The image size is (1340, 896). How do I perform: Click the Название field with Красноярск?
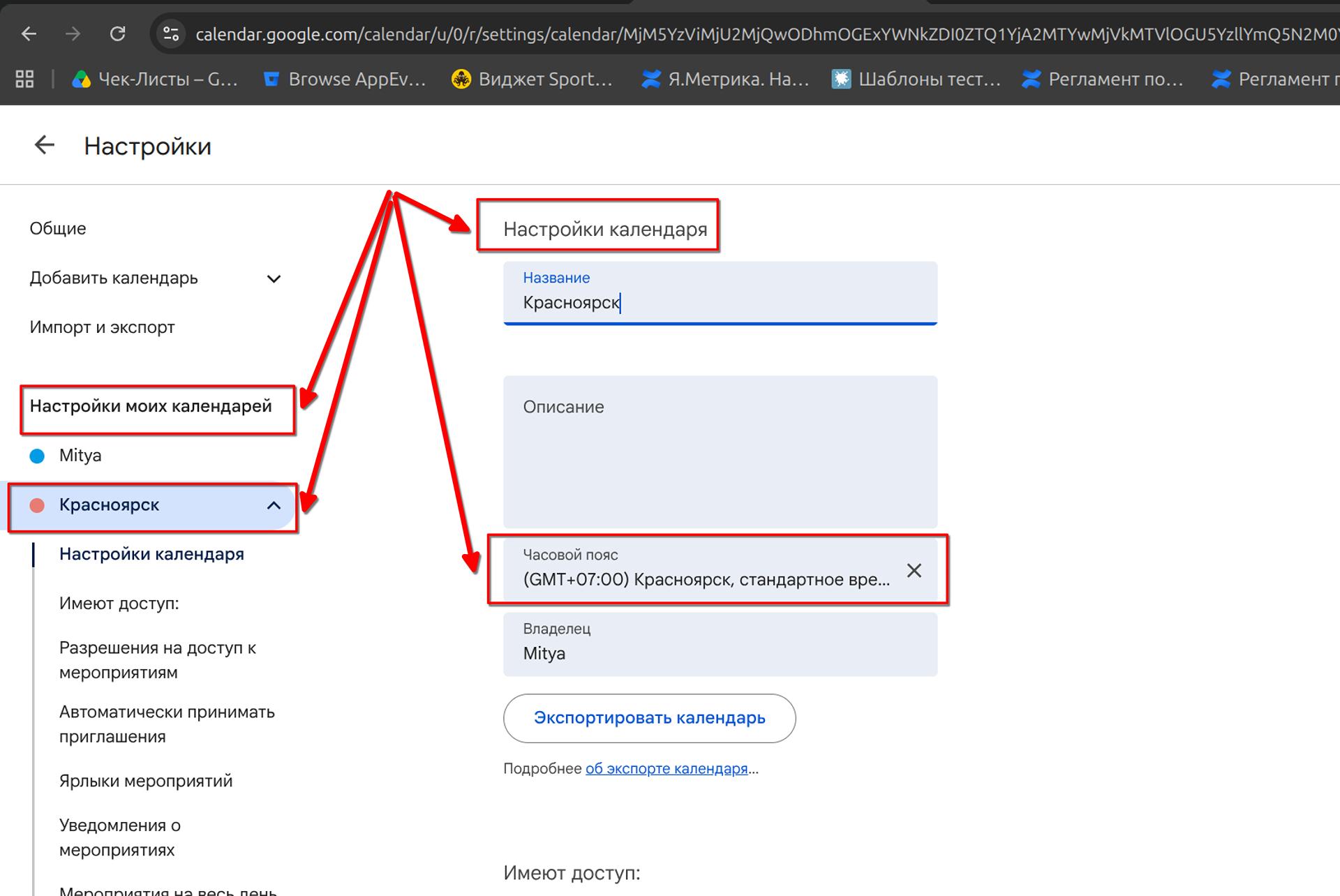point(720,293)
